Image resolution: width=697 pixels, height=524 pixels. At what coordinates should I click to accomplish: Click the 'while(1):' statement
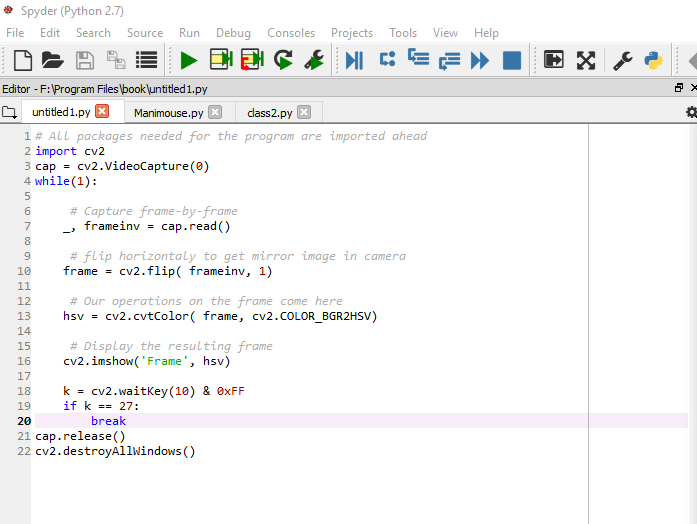coord(66,181)
